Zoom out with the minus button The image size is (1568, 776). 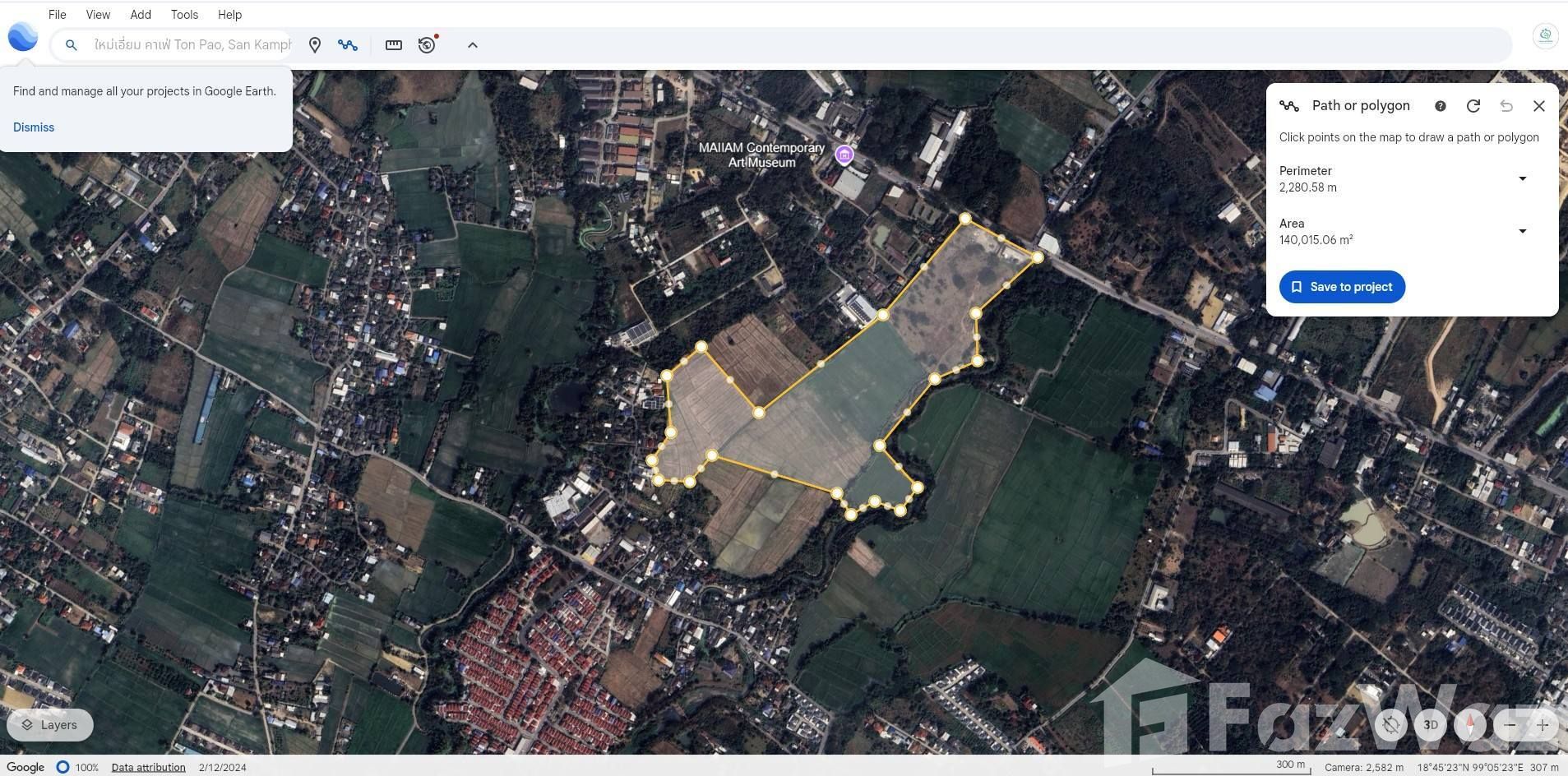coord(1510,725)
